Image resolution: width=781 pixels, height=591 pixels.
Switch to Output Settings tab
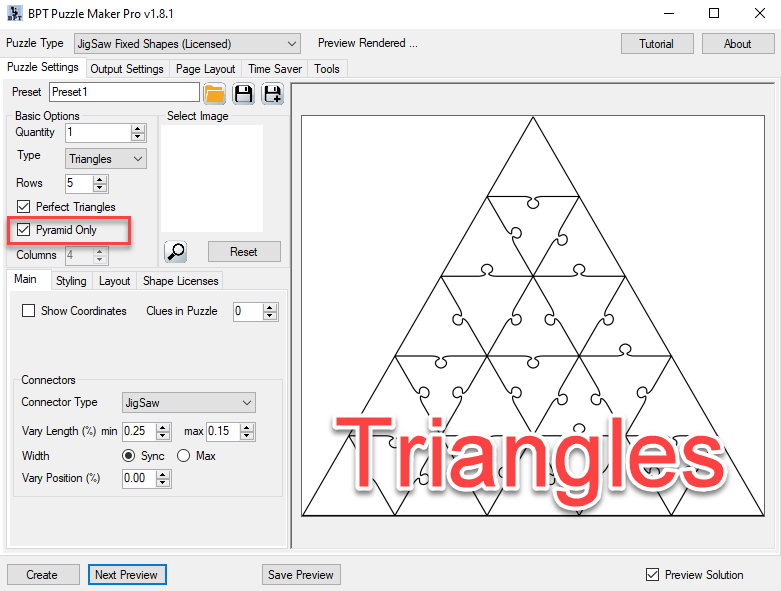point(127,69)
